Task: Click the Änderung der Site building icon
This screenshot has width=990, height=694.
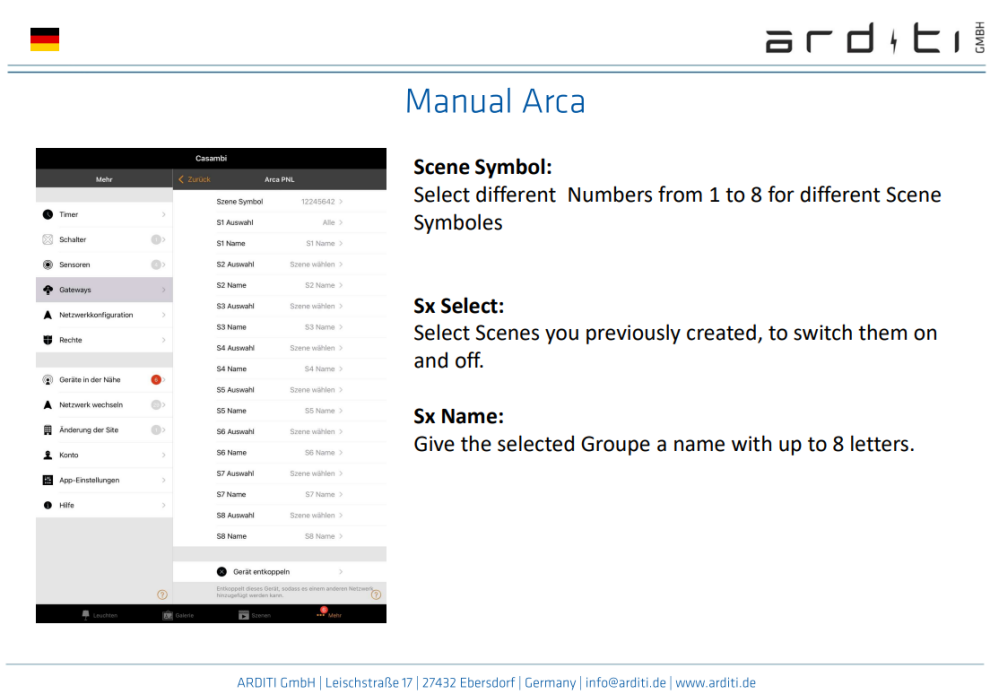Action: (x=48, y=431)
